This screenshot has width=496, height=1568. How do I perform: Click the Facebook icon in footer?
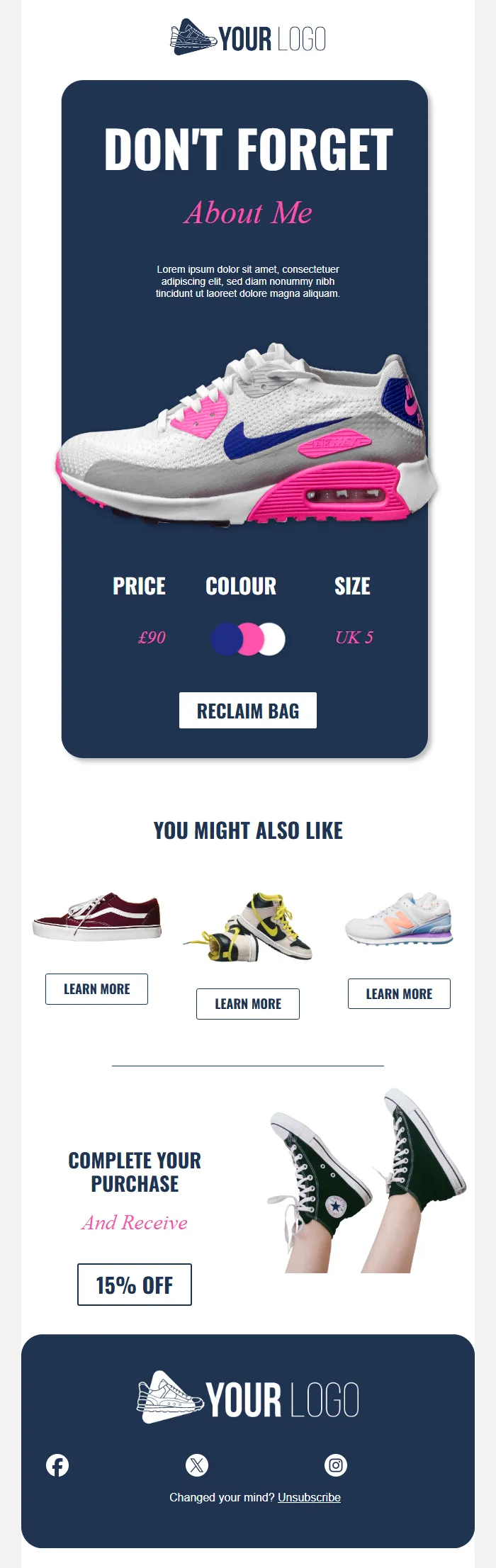coord(57,1465)
